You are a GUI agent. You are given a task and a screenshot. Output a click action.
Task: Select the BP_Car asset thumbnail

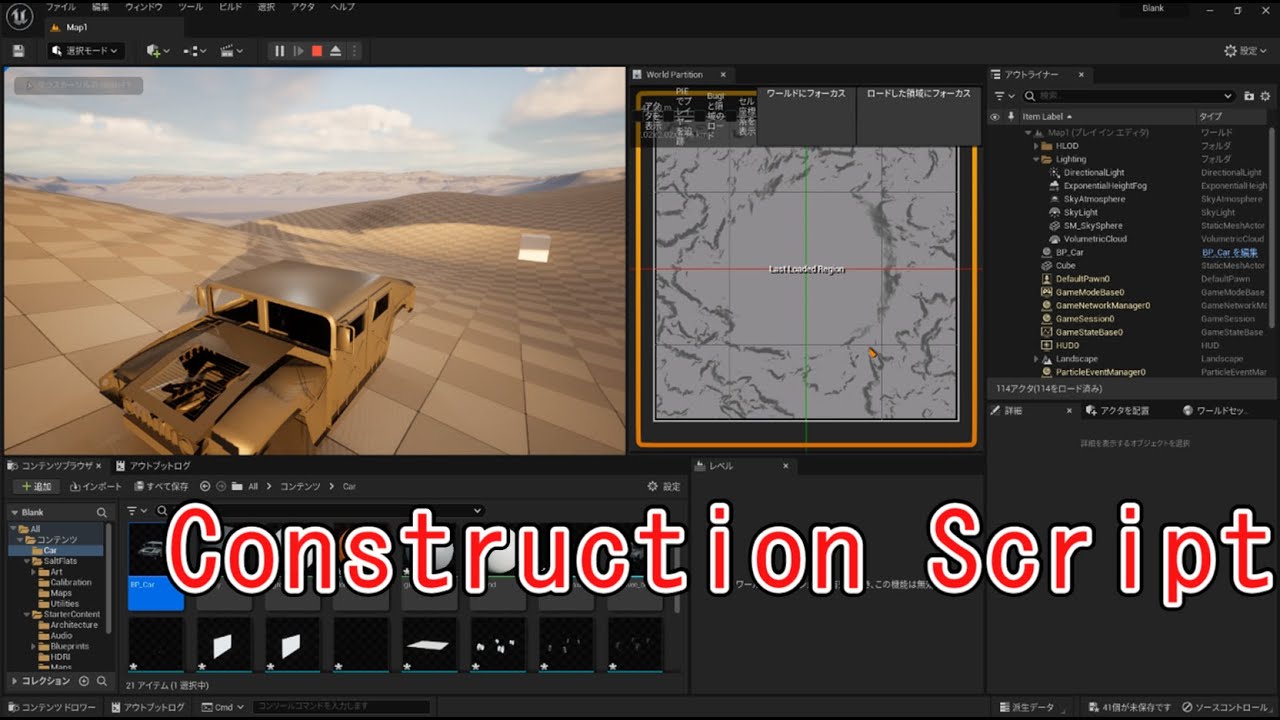pos(155,565)
